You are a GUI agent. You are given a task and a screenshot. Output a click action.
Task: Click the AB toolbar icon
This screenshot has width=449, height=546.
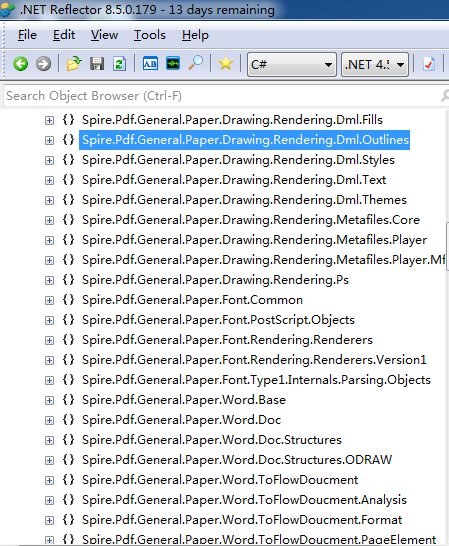tap(150, 64)
